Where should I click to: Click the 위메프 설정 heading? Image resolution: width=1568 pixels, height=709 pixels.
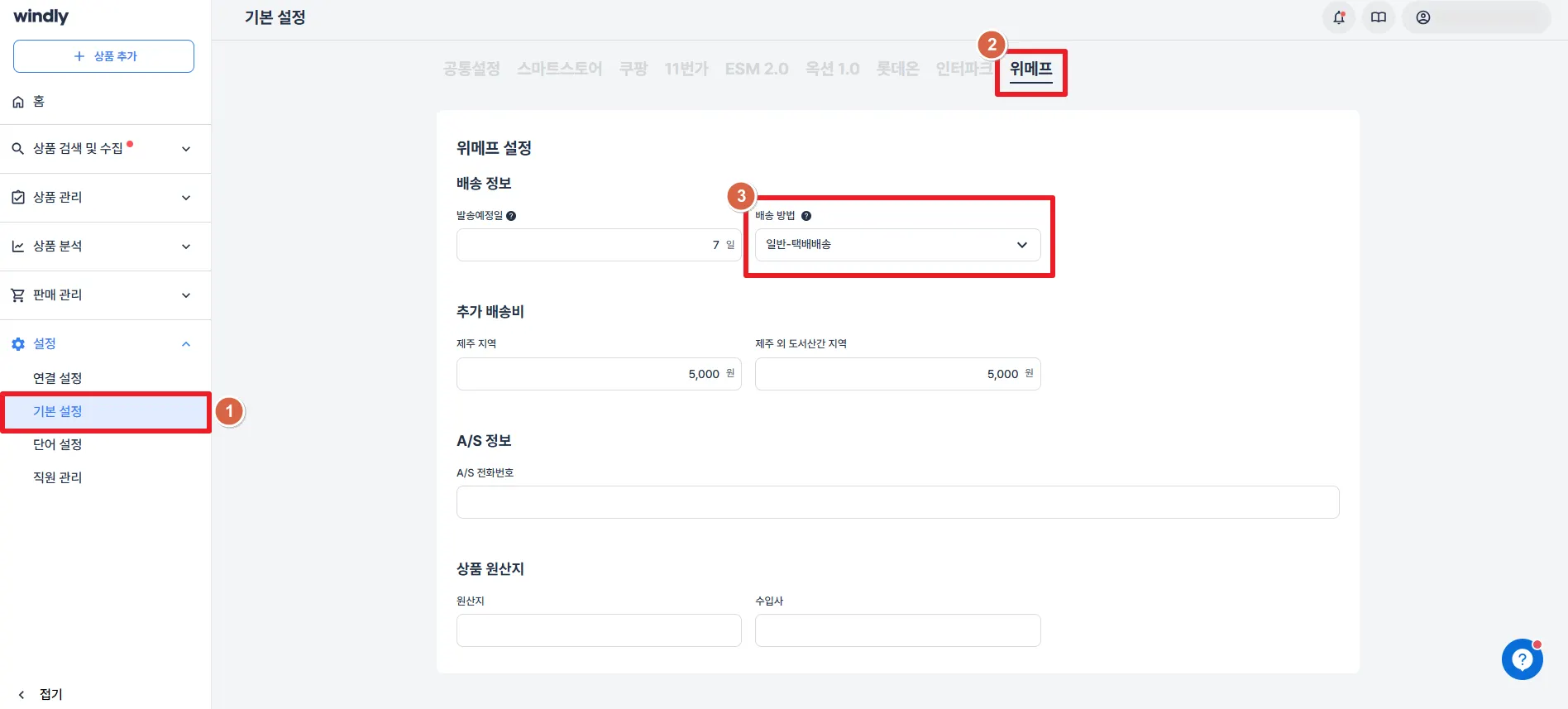click(x=494, y=148)
